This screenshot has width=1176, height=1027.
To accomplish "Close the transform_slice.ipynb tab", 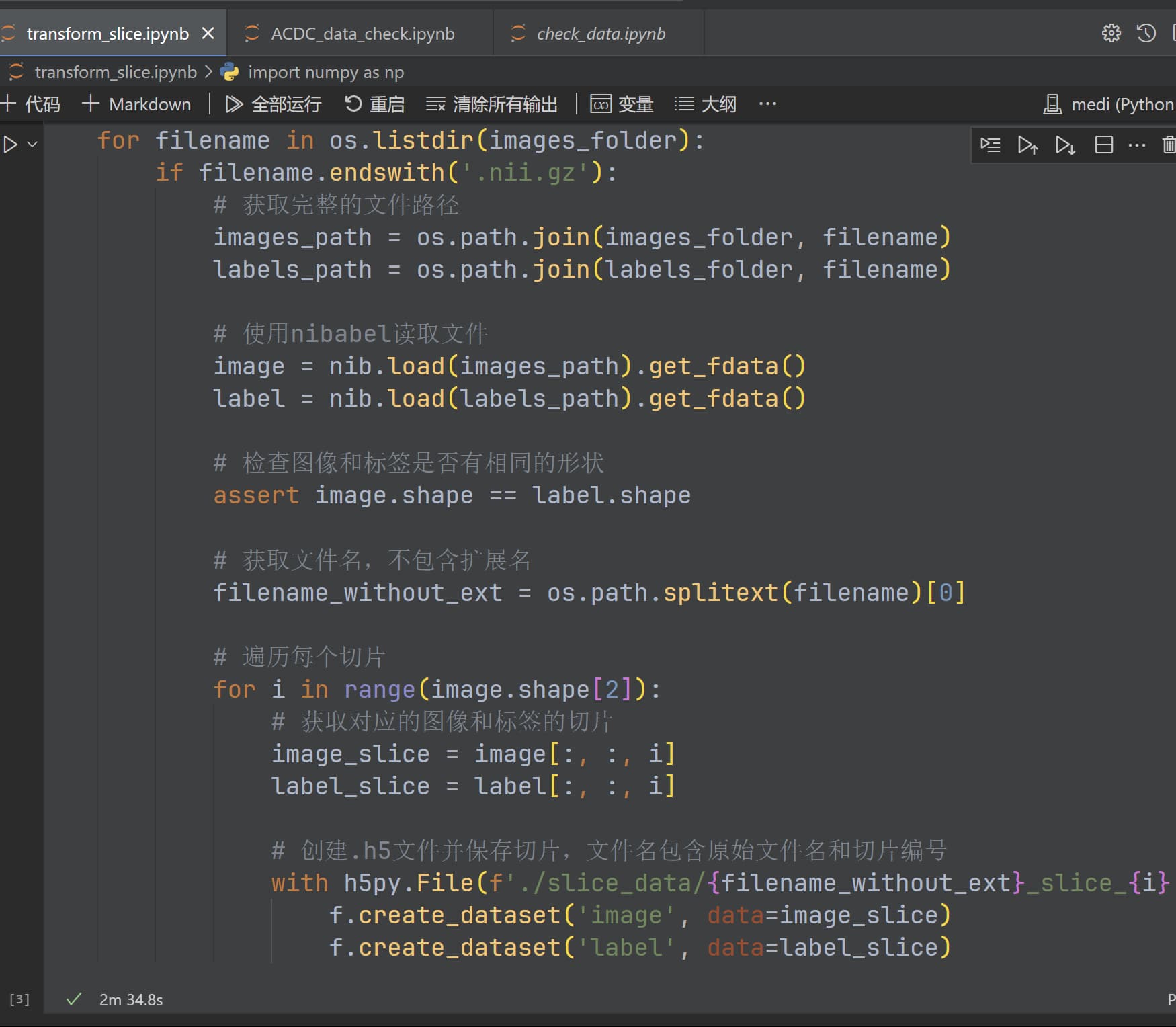I will tap(208, 33).
